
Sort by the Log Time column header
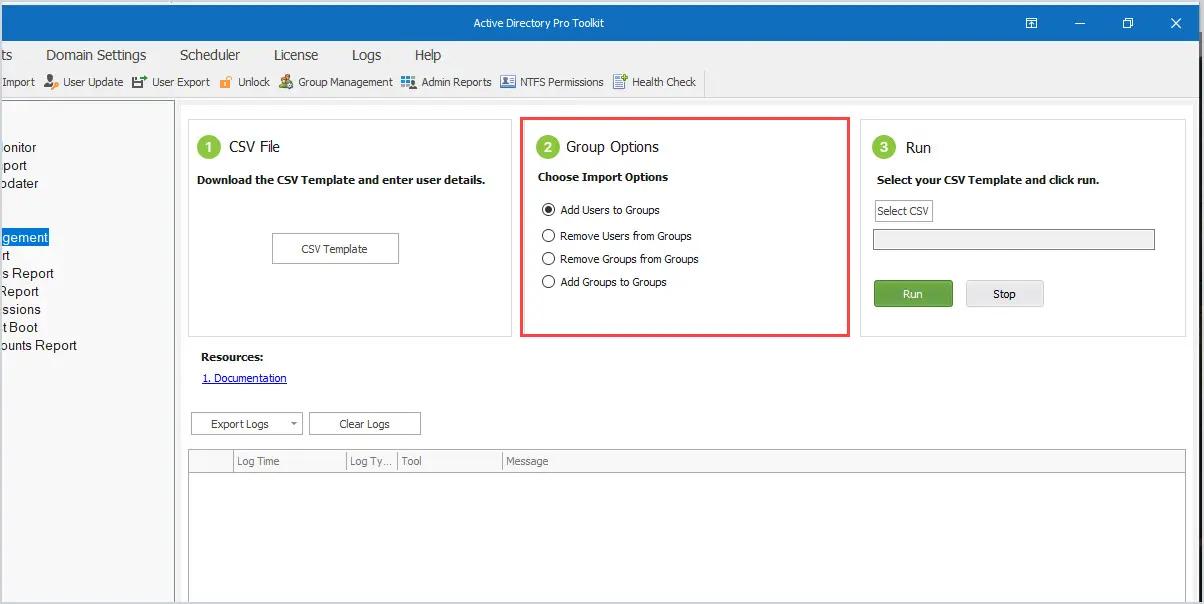coord(288,461)
